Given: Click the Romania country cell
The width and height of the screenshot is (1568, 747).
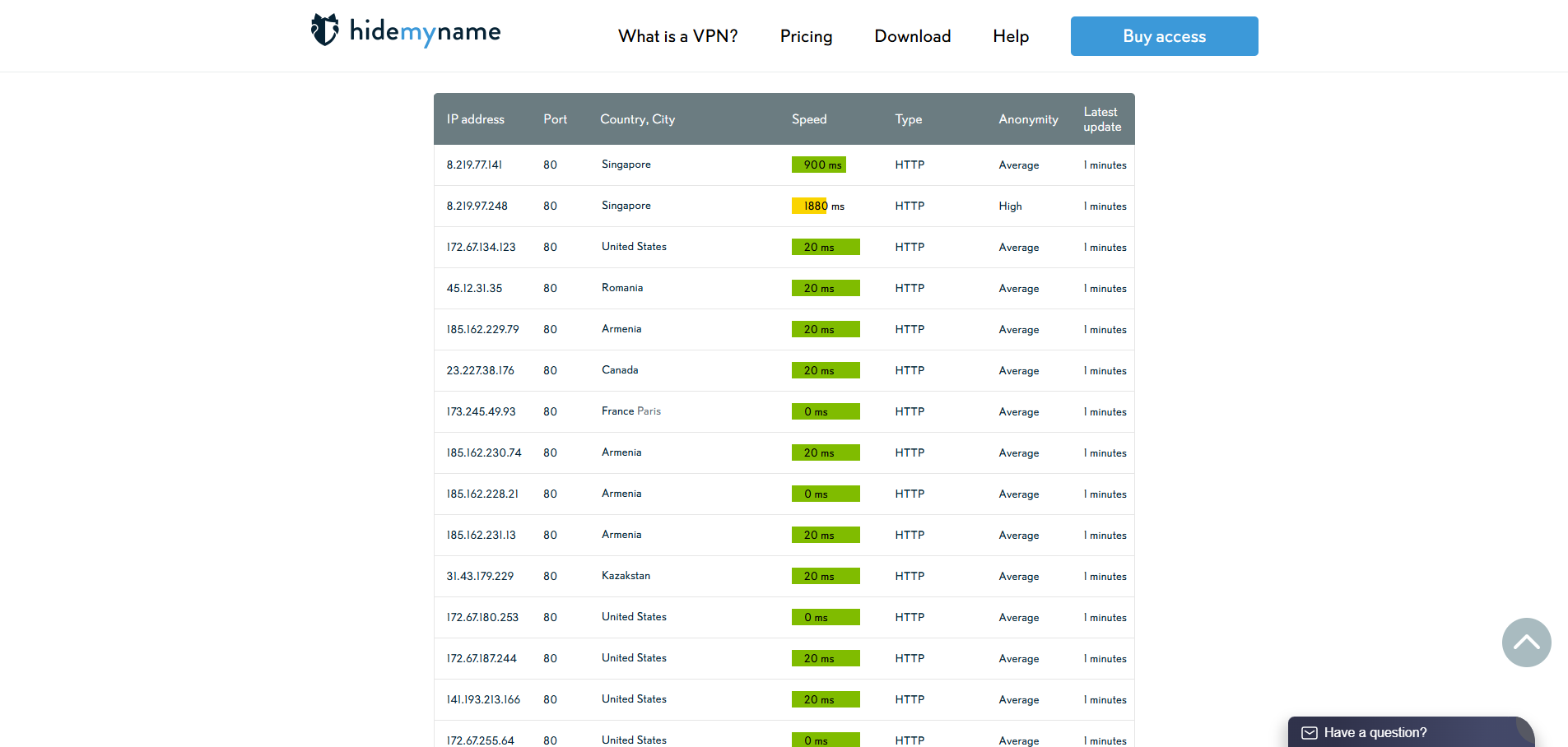Looking at the screenshot, I should point(622,288).
